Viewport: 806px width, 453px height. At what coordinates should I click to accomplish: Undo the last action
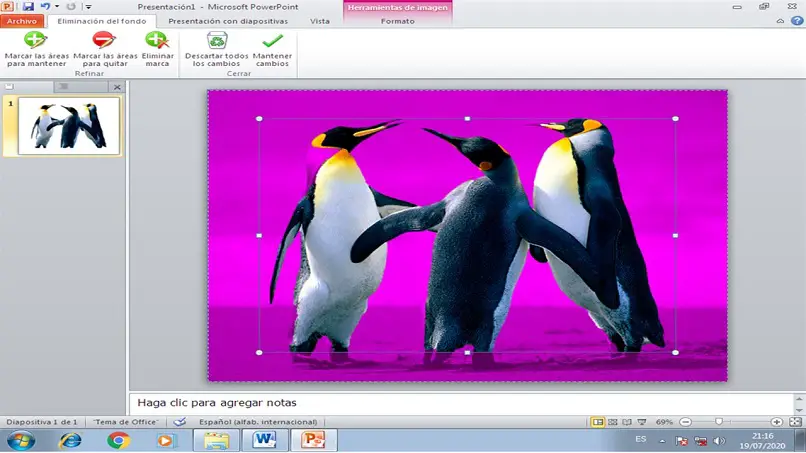coord(45,7)
